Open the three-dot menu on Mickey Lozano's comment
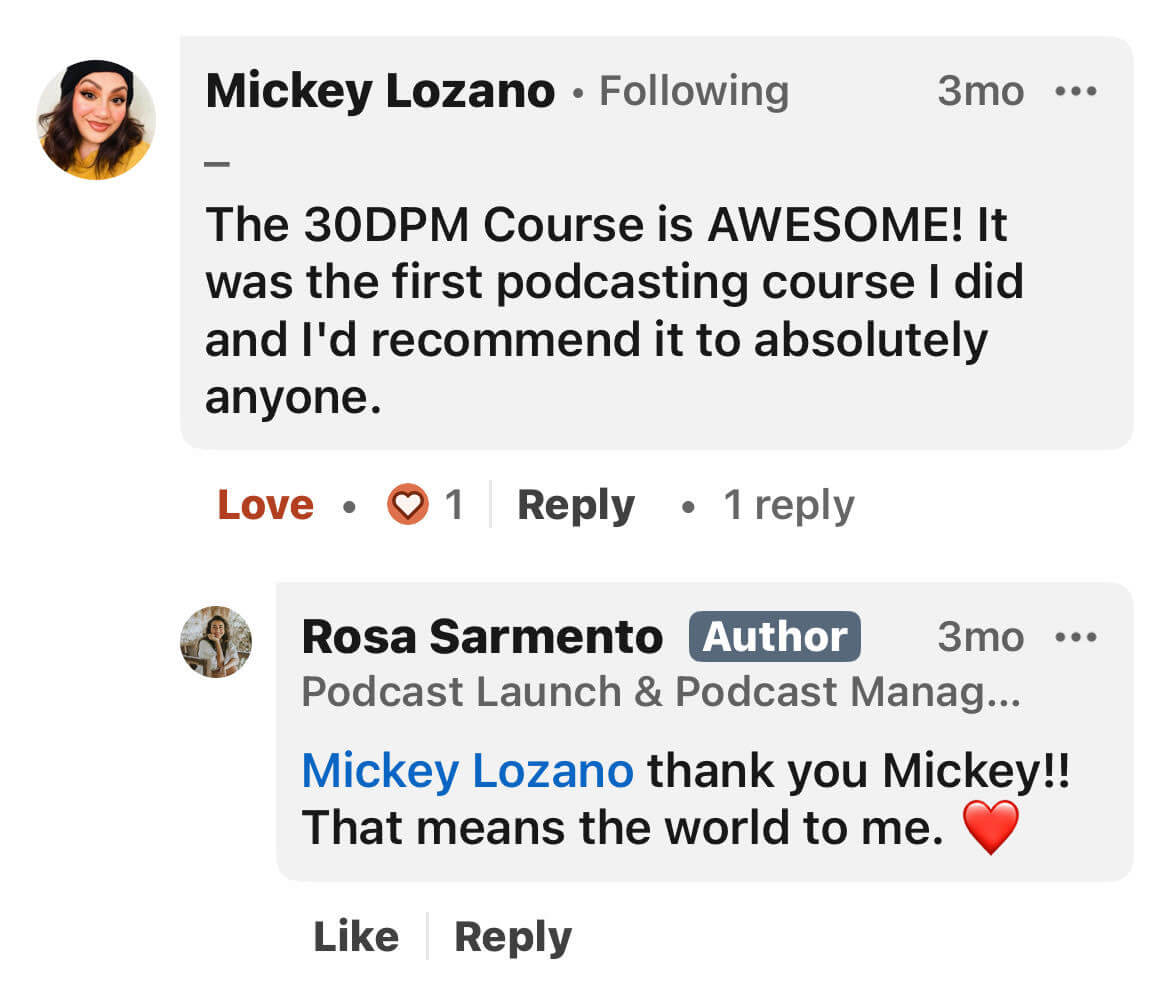 tap(1076, 92)
